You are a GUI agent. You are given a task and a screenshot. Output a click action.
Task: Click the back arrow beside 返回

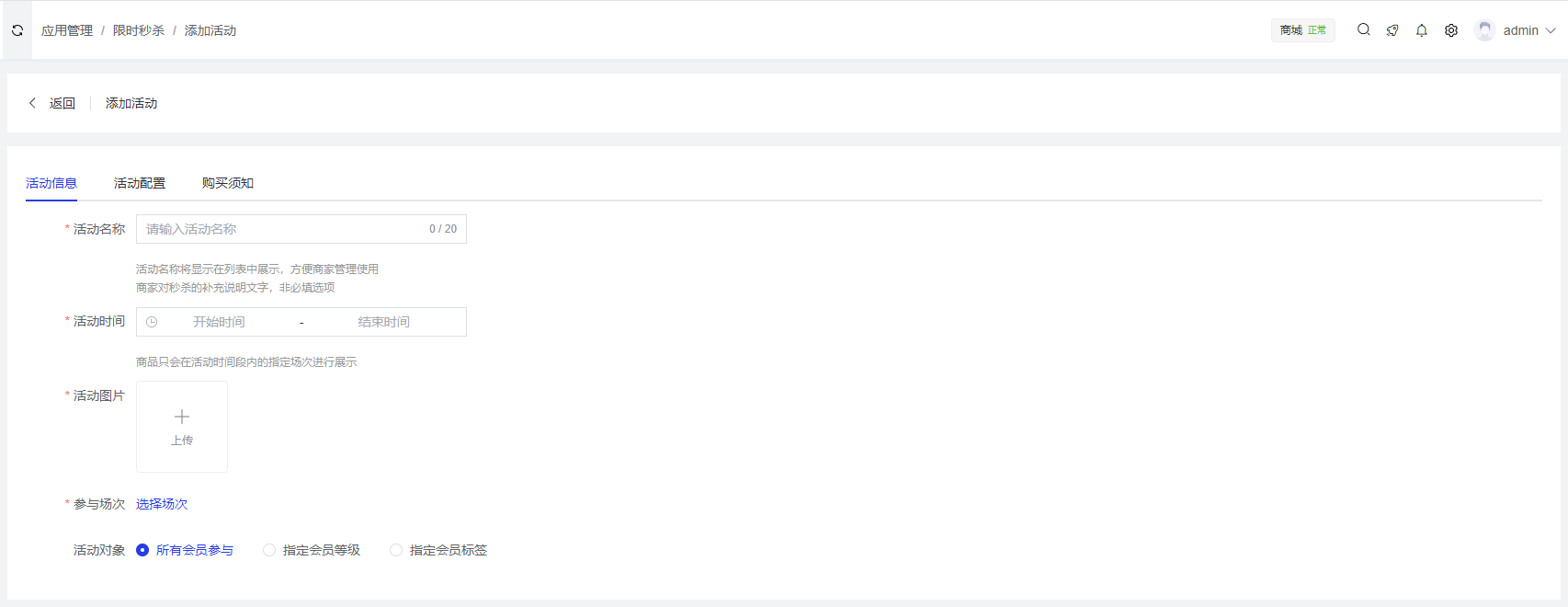click(33, 103)
